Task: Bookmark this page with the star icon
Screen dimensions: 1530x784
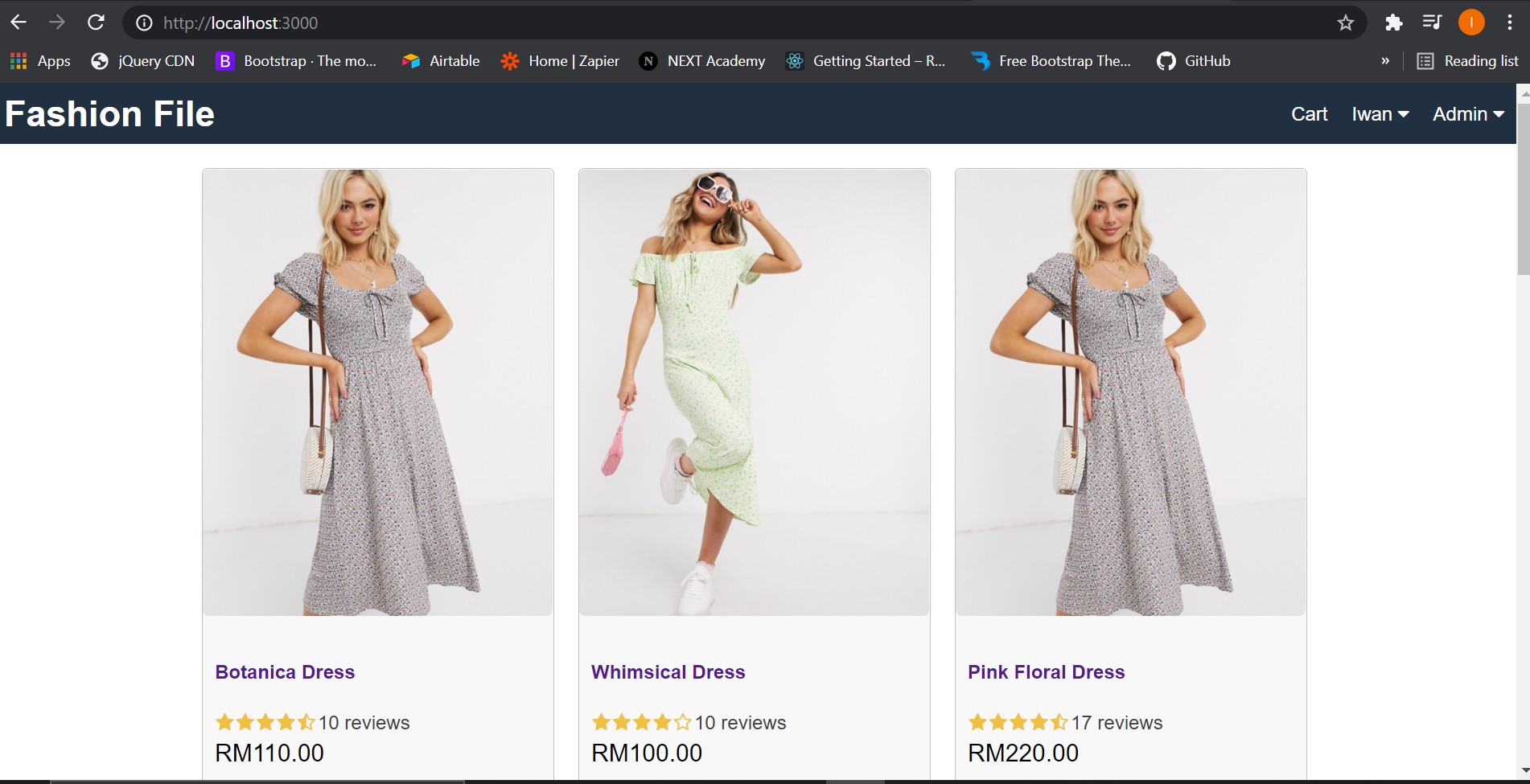Action: (x=1345, y=23)
